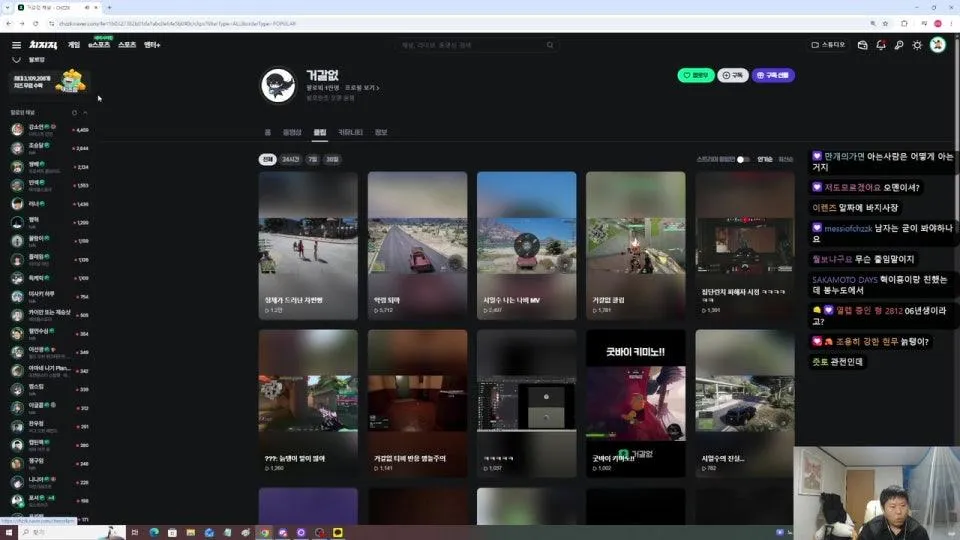Image resolution: width=960 pixels, height=540 pixels.
Task: Open the clip 시일수 나는 나비 MV
Action: pyautogui.click(x=527, y=246)
